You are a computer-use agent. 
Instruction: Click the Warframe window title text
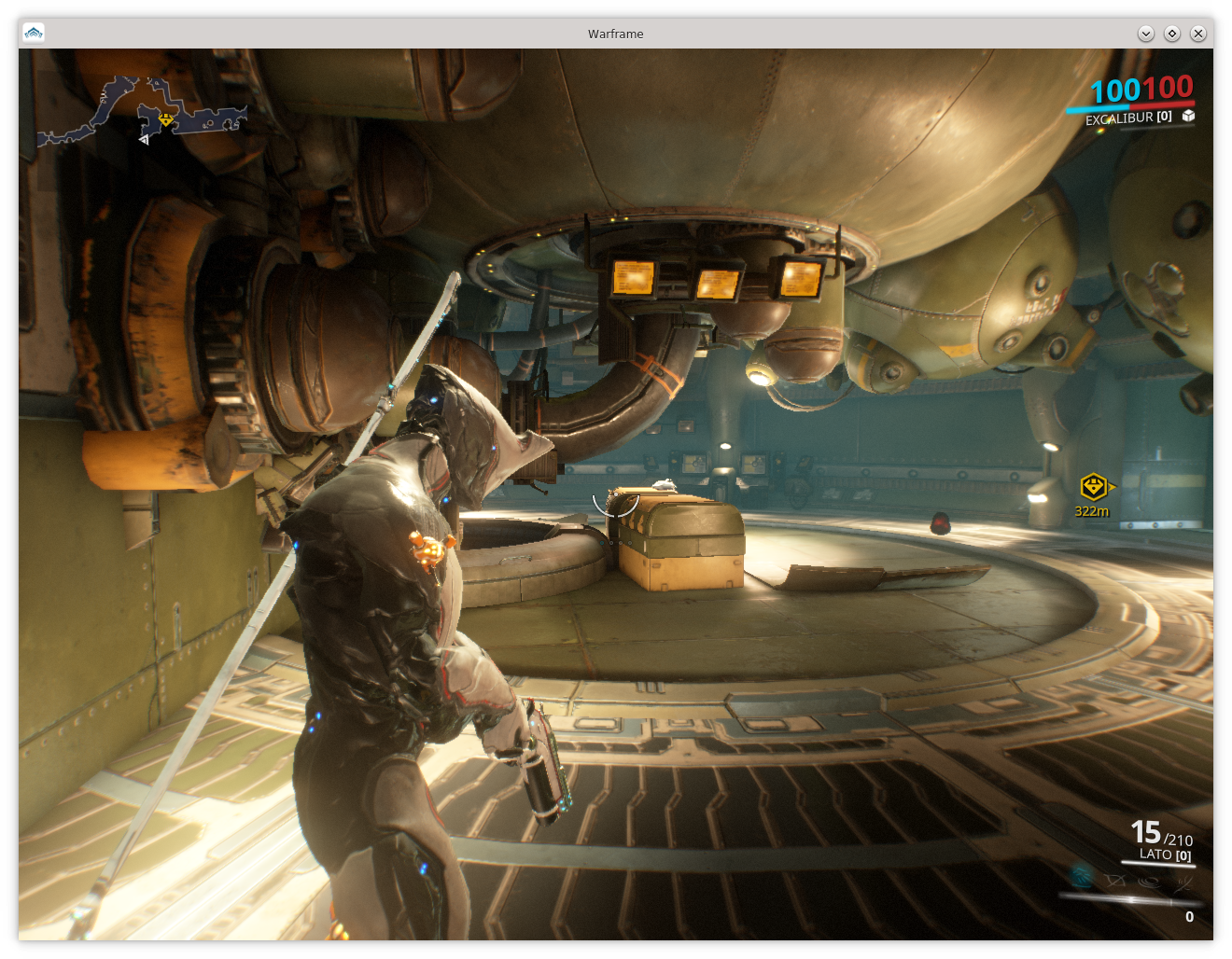616,34
